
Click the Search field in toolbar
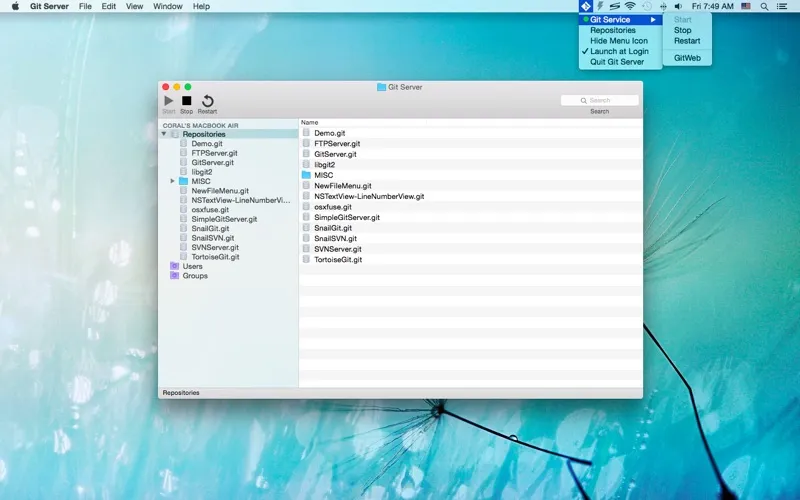click(599, 101)
